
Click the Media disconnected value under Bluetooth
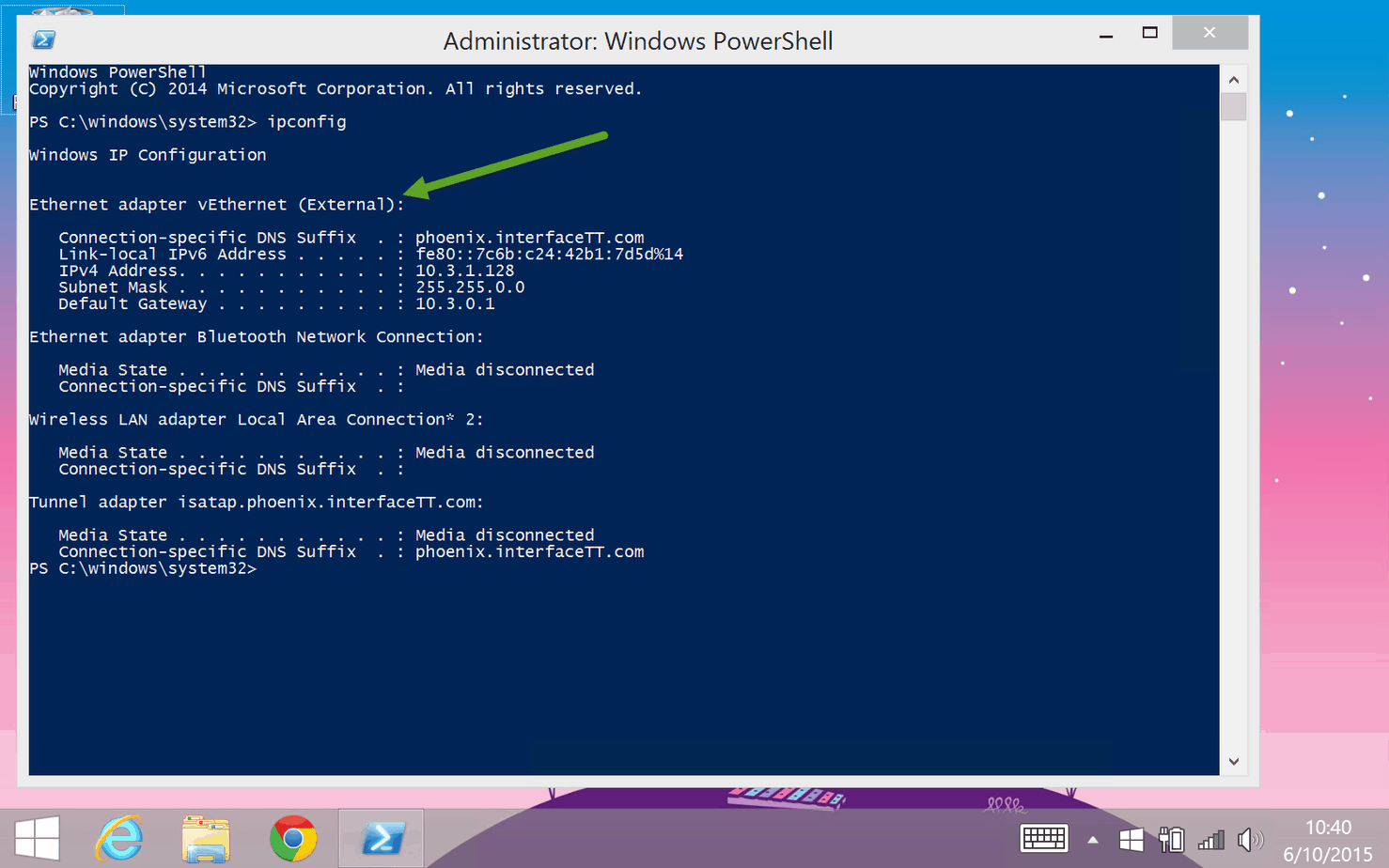point(505,370)
